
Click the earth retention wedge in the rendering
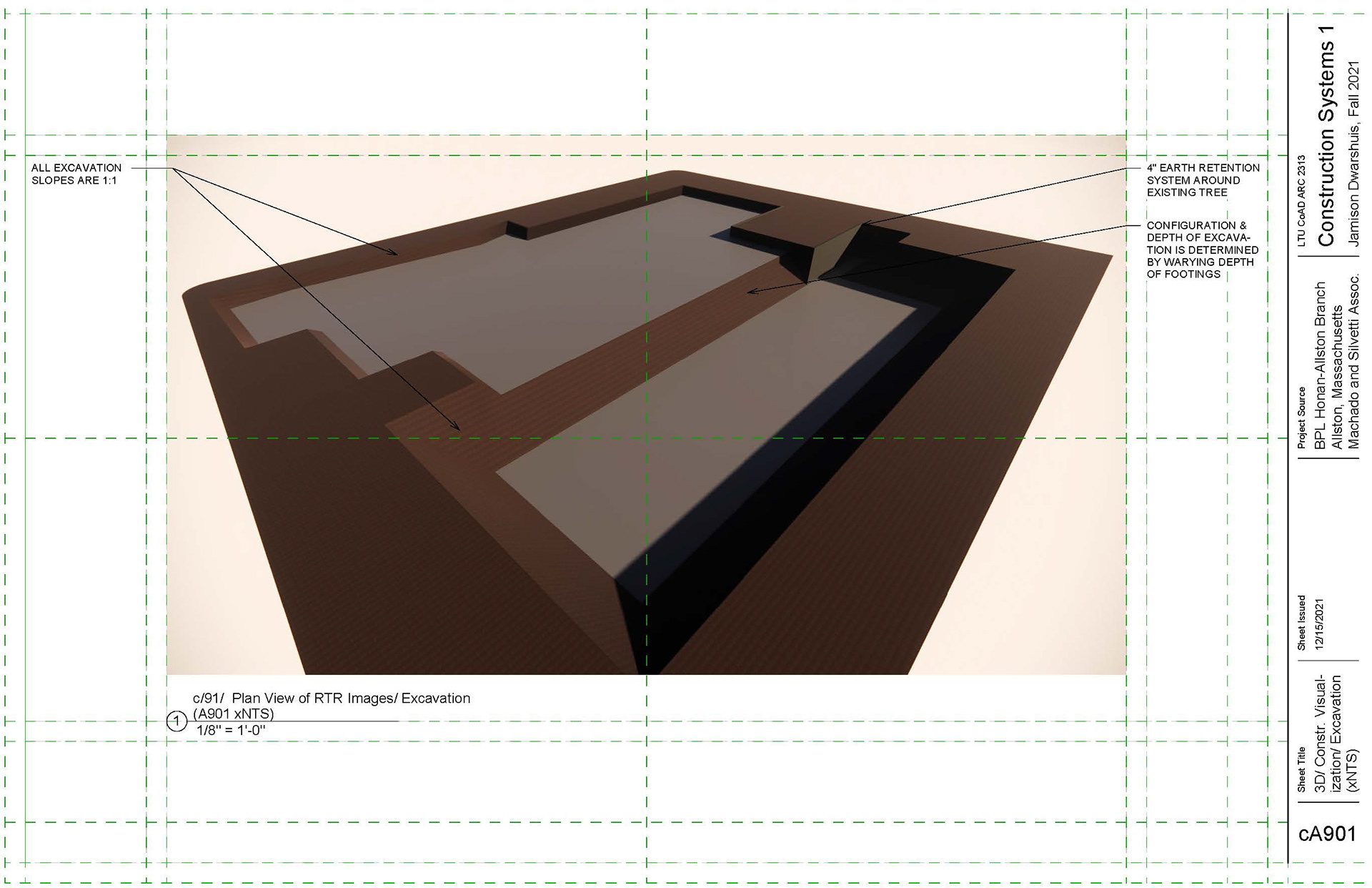coord(829,254)
